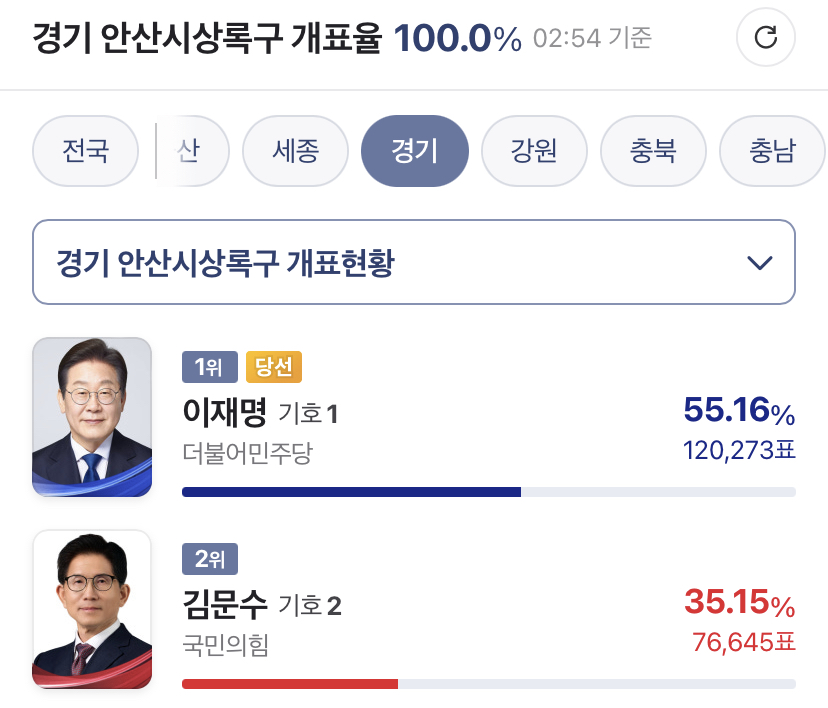This screenshot has height=708, width=828.
Task: Click the first-place candidate's photo
Action: point(92,417)
